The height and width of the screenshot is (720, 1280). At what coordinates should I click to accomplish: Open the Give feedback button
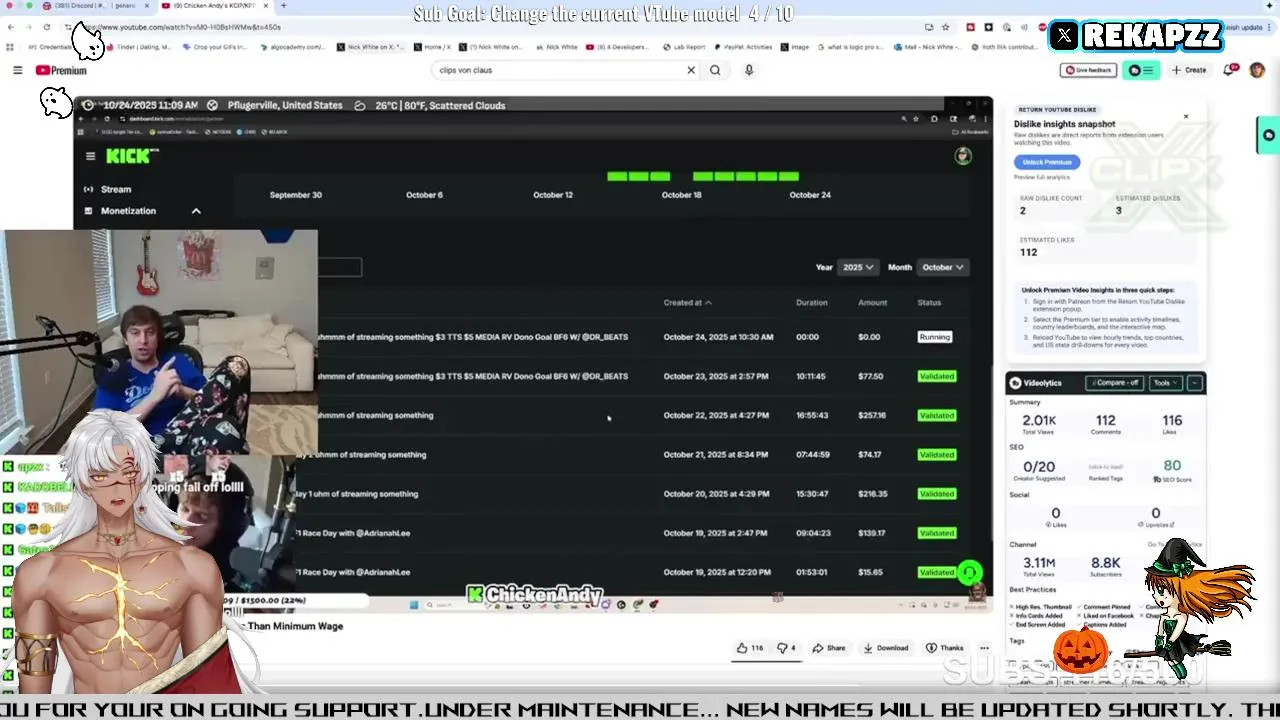1088,70
